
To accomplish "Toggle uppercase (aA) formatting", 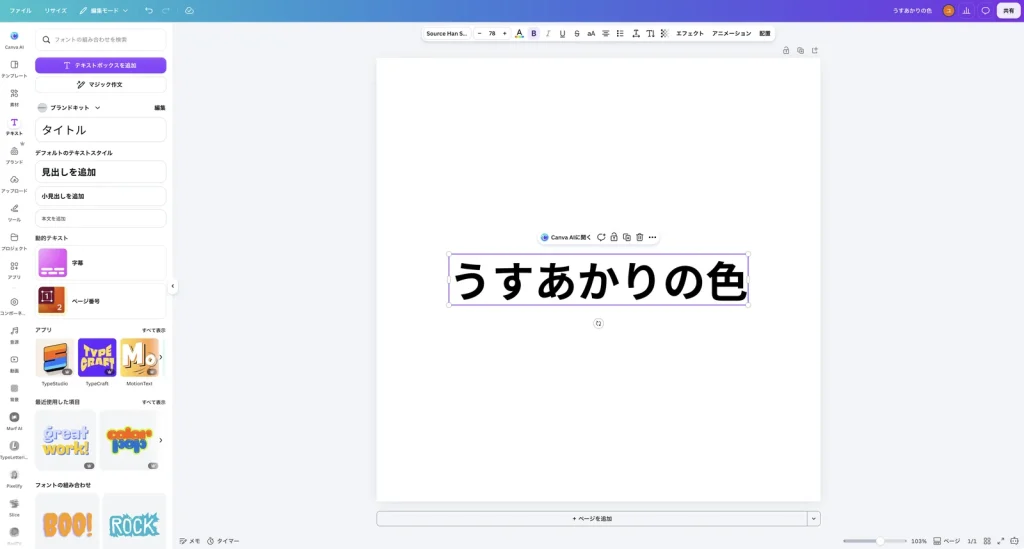I will point(591,33).
